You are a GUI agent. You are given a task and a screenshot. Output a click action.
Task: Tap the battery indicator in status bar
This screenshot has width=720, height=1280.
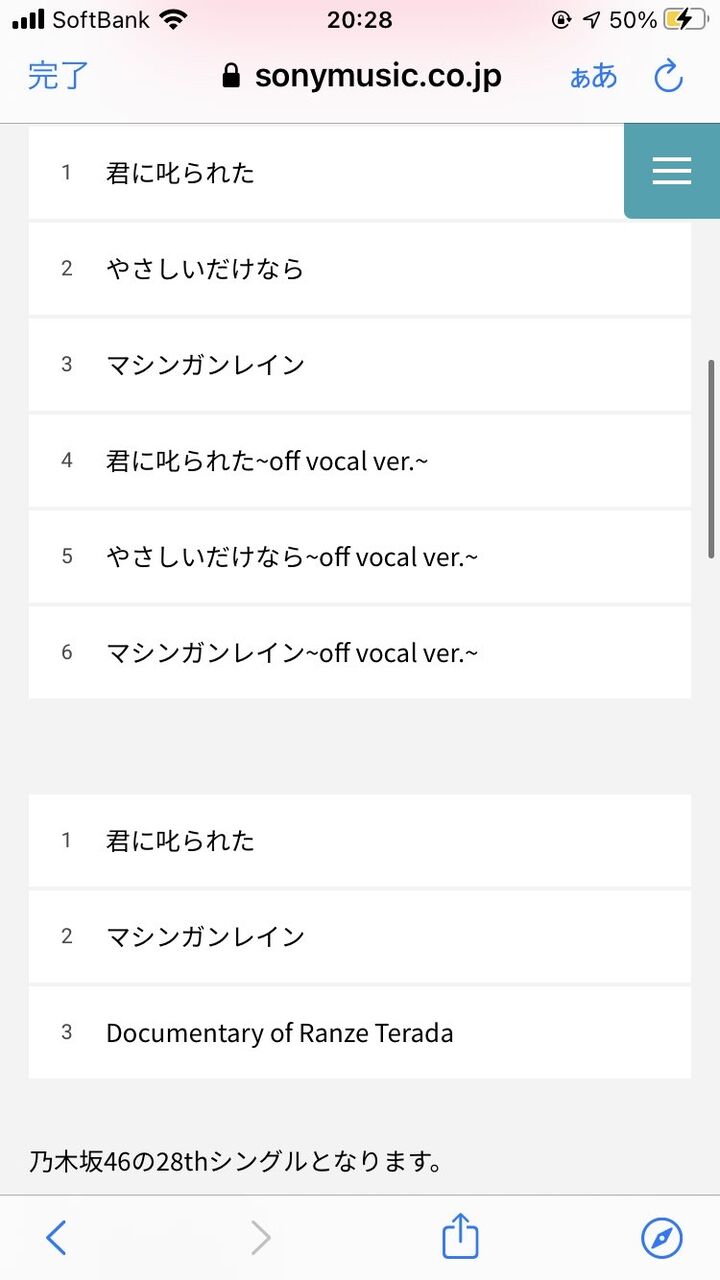click(x=685, y=19)
